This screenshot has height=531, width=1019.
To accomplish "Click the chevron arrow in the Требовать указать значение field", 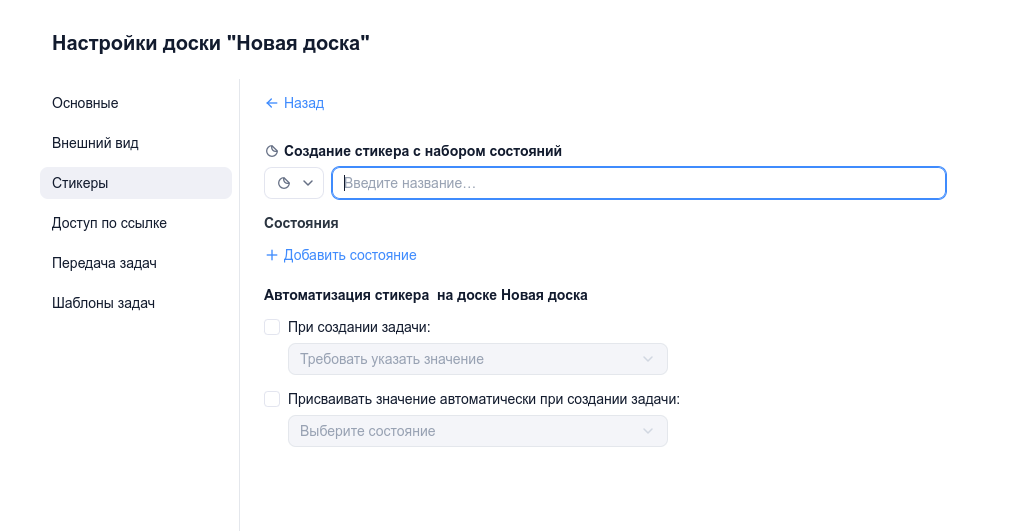I will pyautogui.click(x=648, y=359).
